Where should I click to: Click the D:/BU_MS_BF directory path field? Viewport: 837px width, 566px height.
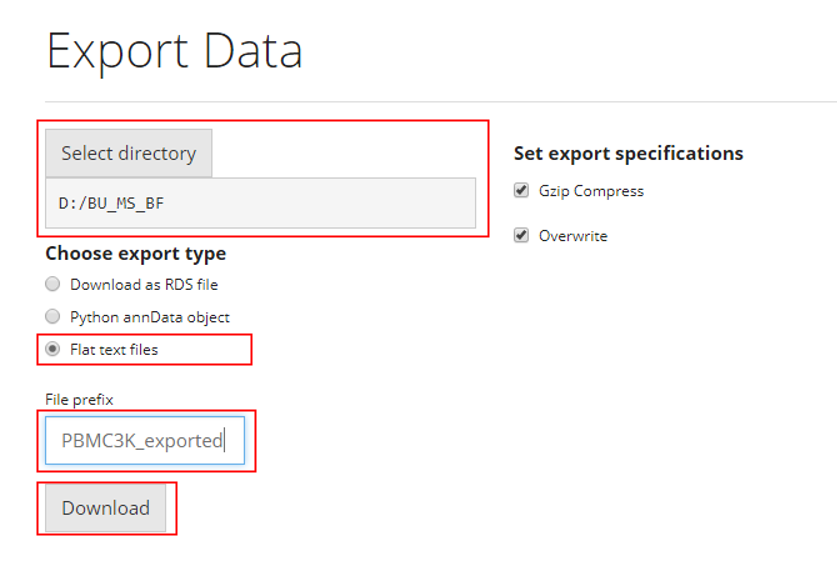pyautogui.click(x=260, y=203)
